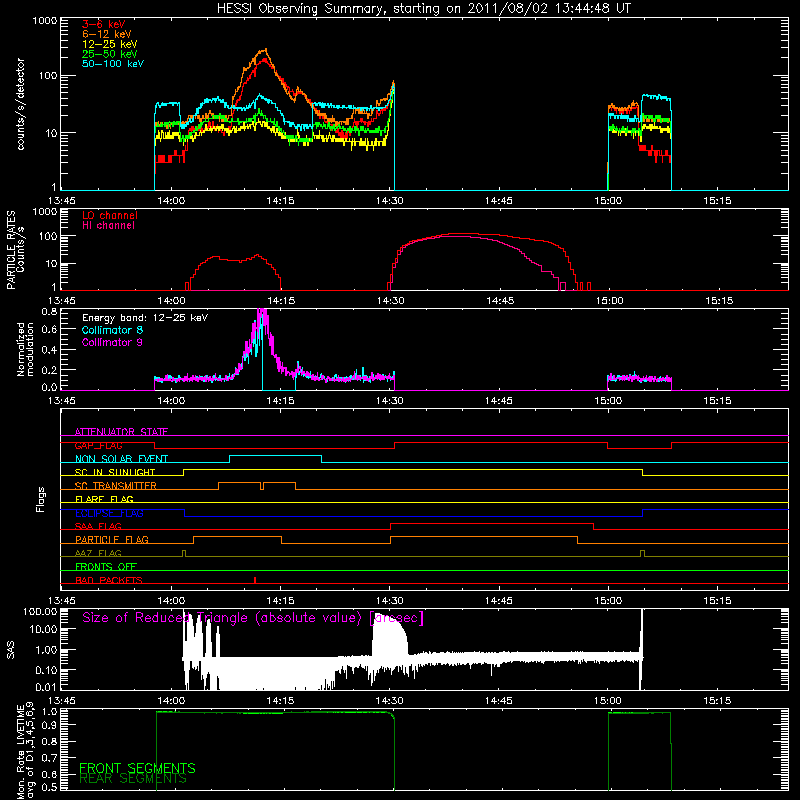Click the SC_IN_SUNLIGHT flag label
The height and width of the screenshot is (800, 800).
point(115,472)
